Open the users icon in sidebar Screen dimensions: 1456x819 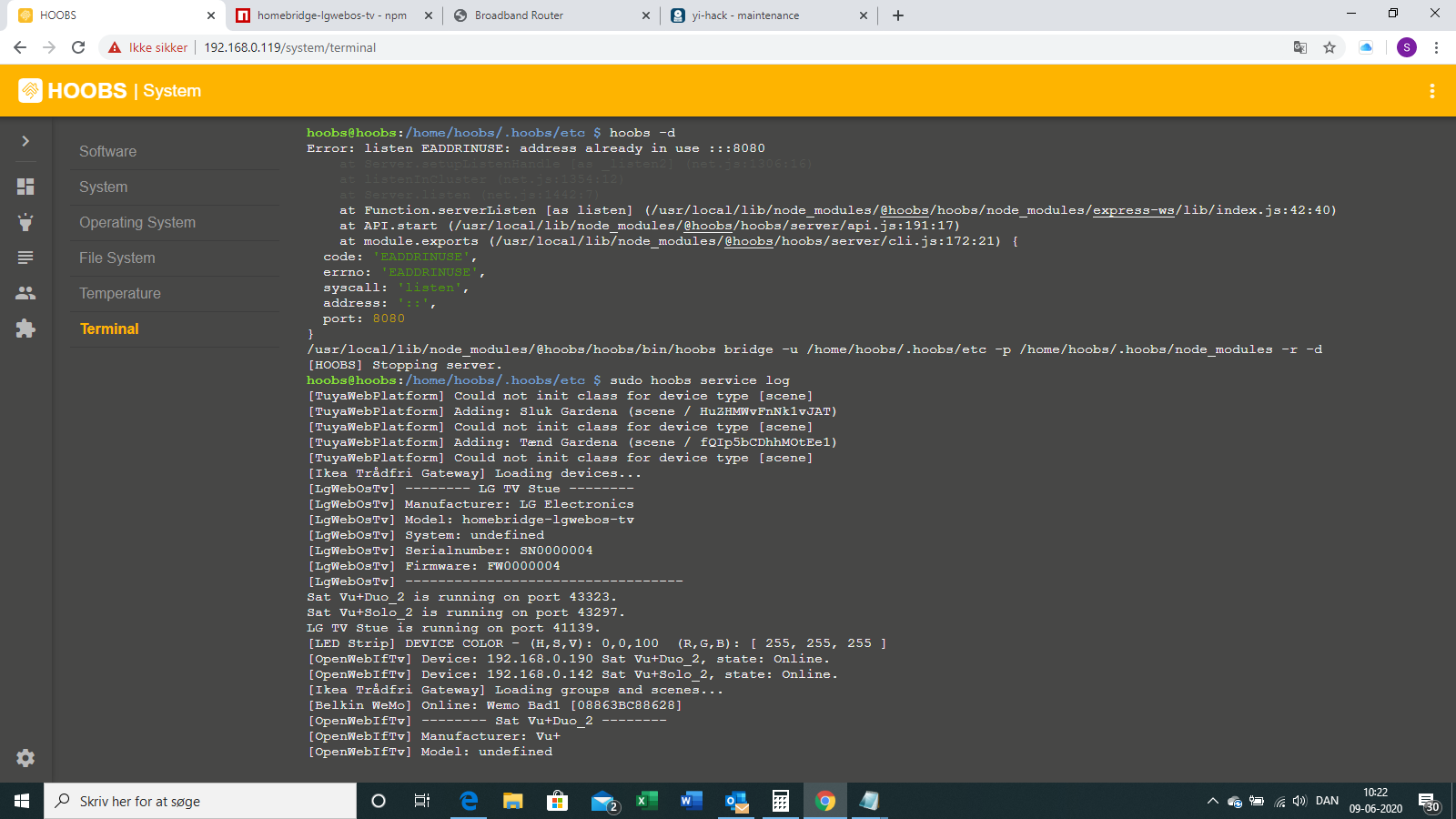[x=25, y=293]
